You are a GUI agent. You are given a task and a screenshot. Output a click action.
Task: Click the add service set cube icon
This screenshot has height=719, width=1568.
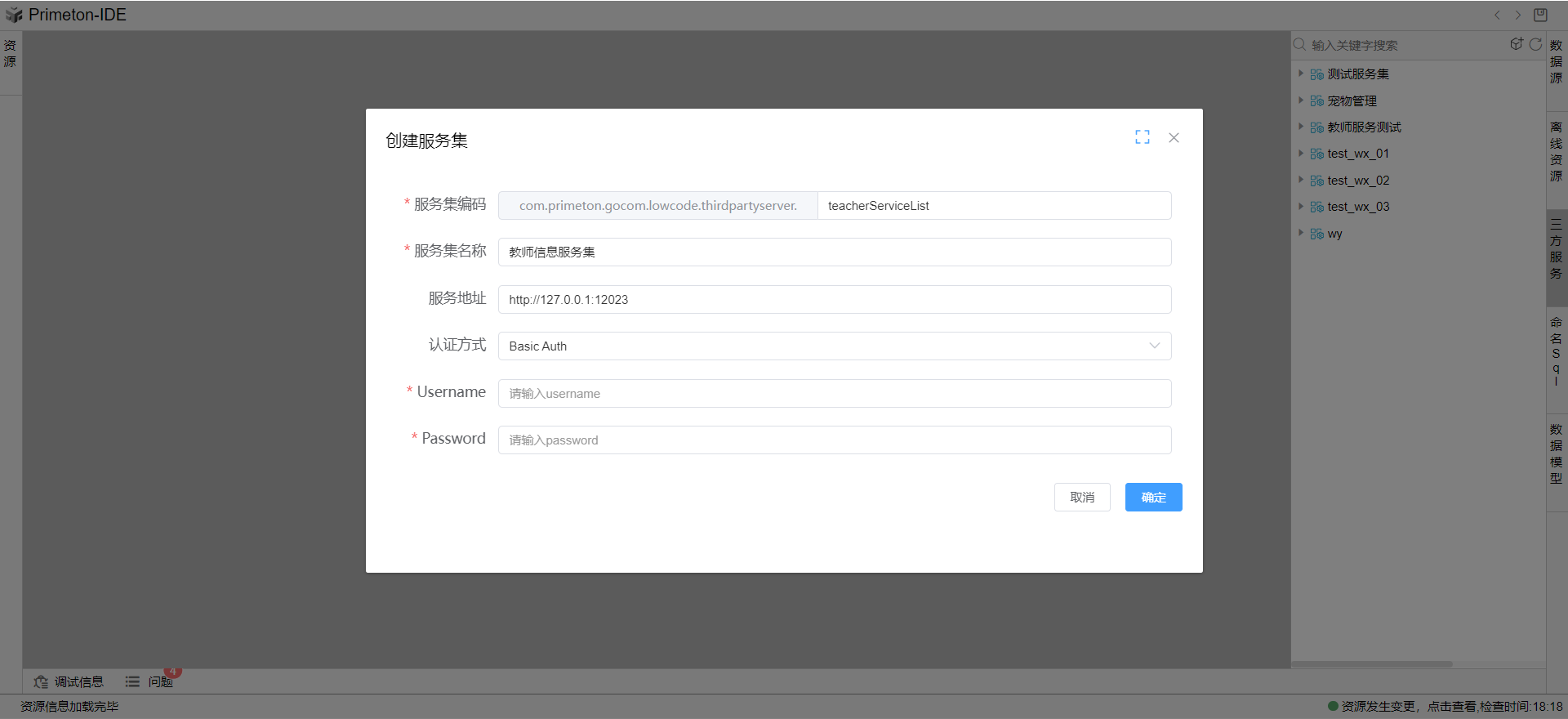tap(1517, 44)
